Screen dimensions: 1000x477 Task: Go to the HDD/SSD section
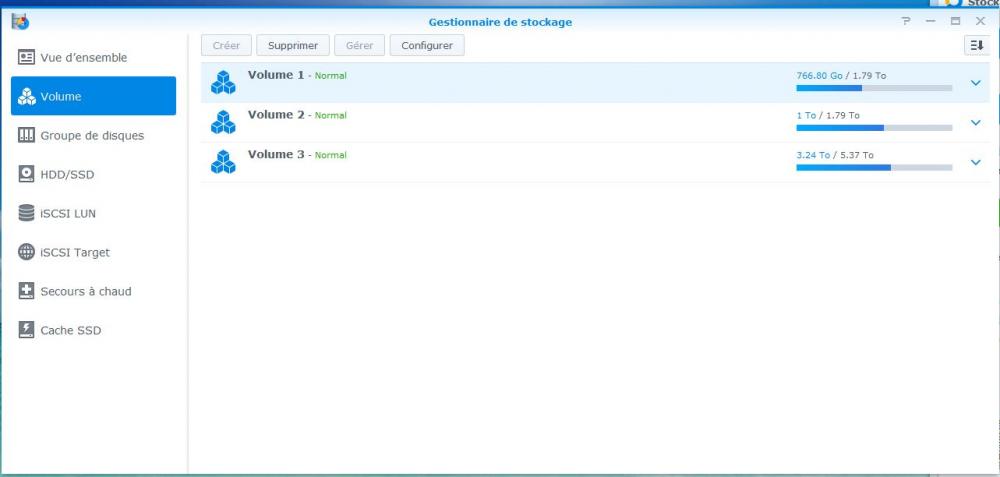tap(93, 174)
